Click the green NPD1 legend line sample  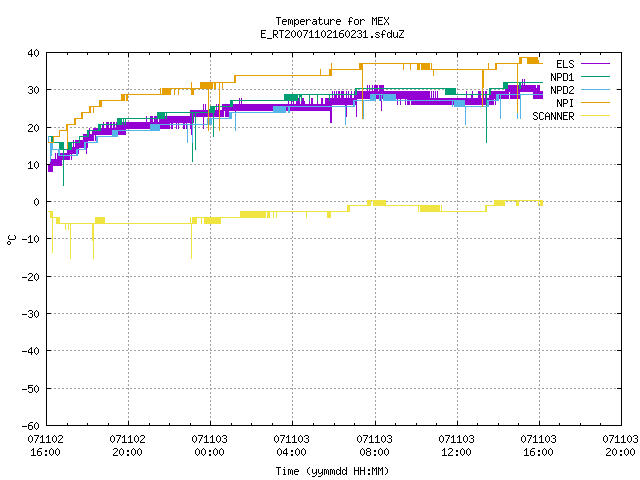tap(595, 77)
